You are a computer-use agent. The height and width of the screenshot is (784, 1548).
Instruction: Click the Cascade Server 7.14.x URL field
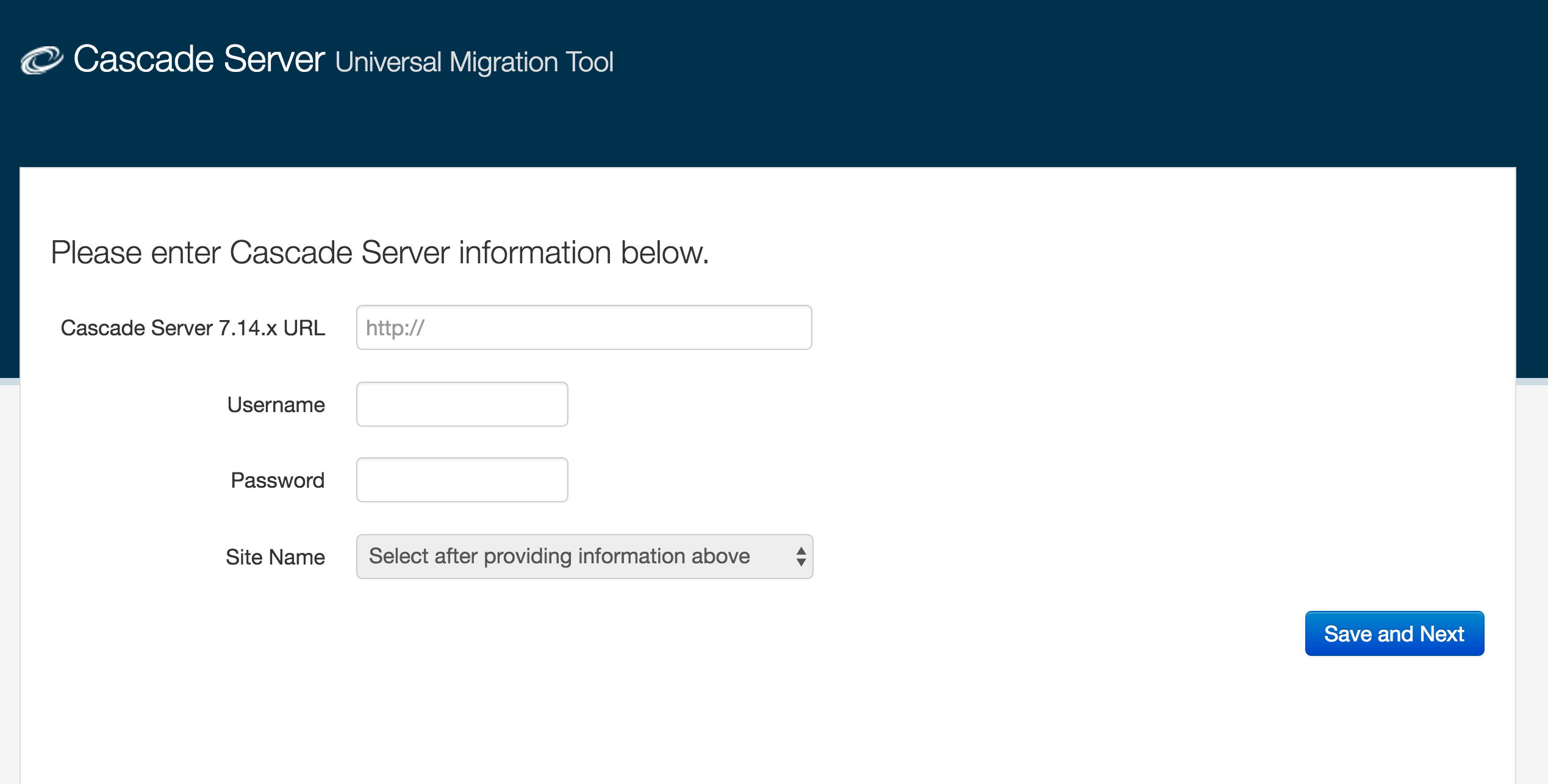click(x=584, y=327)
